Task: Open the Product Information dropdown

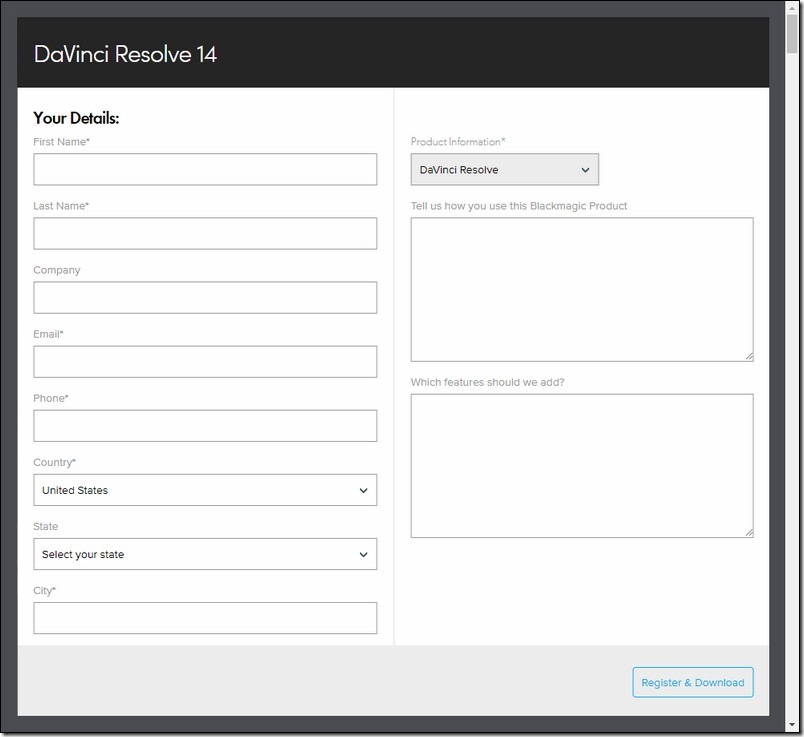Action: [x=505, y=169]
